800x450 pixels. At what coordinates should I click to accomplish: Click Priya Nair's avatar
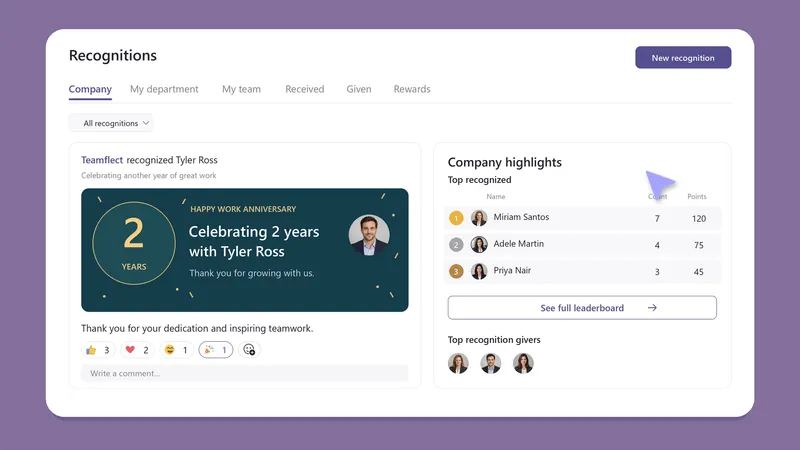479,271
